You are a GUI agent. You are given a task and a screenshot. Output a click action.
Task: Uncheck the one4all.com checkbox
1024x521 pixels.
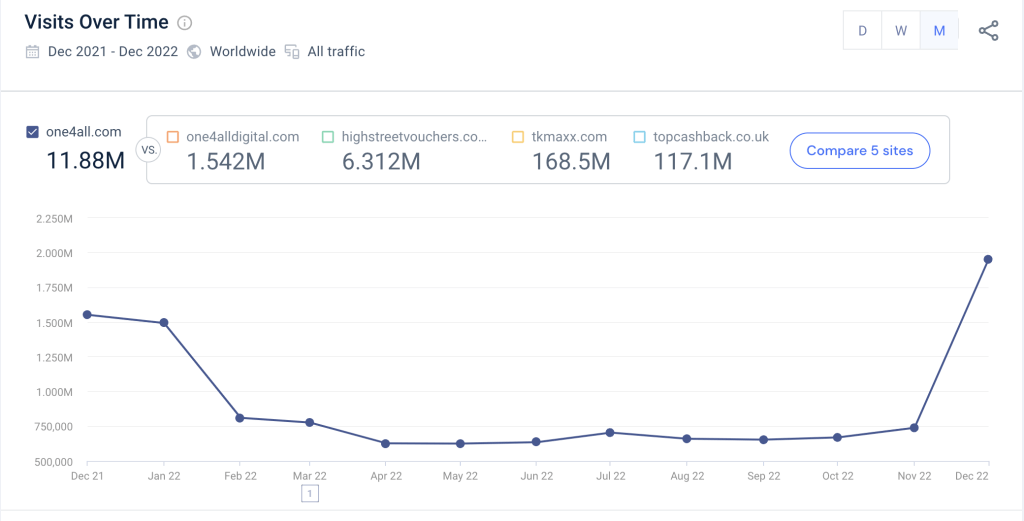(x=33, y=132)
